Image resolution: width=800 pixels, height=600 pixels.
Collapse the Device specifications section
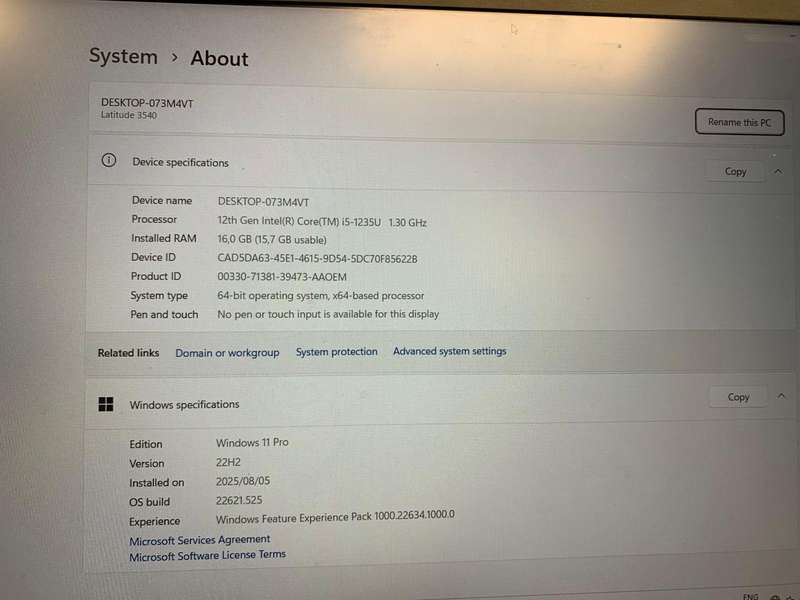pos(778,171)
